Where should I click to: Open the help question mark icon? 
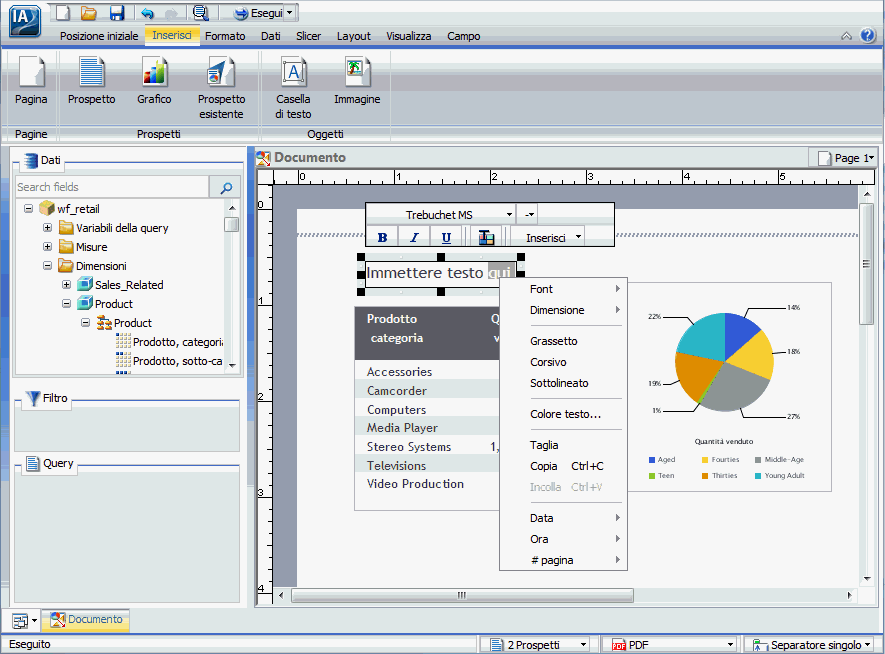(x=868, y=36)
